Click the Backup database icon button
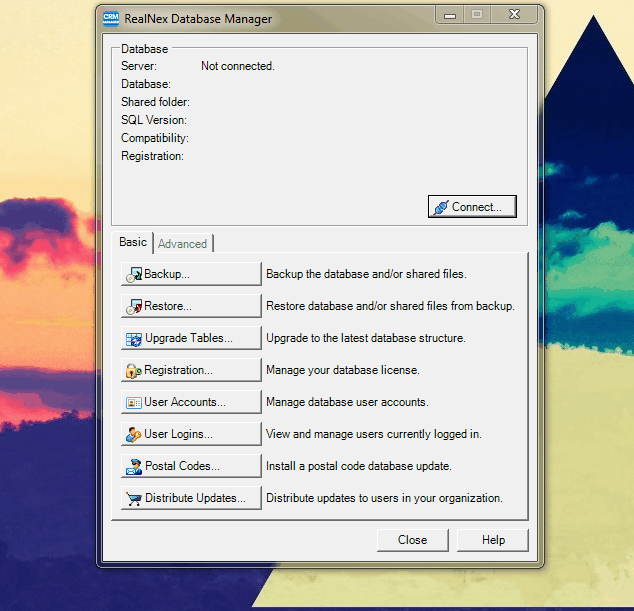 pyautogui.click(x=190, y=274)
